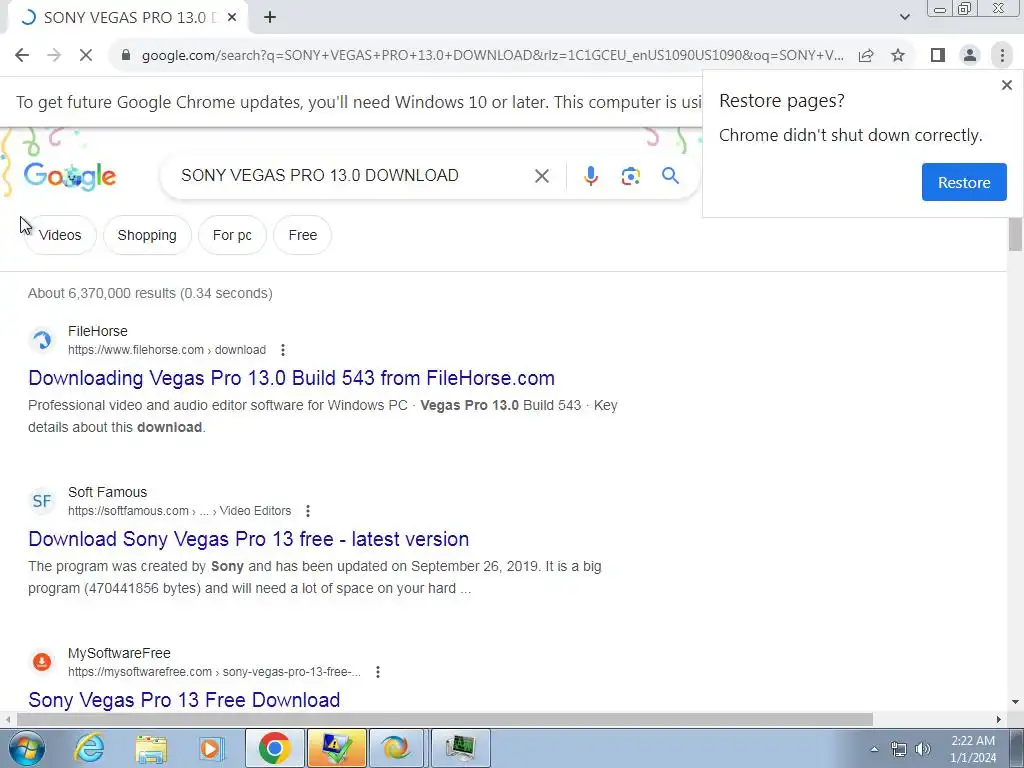Go back using the browser back arrow
Screen dimensions: 1024x768
coord(22,56)
